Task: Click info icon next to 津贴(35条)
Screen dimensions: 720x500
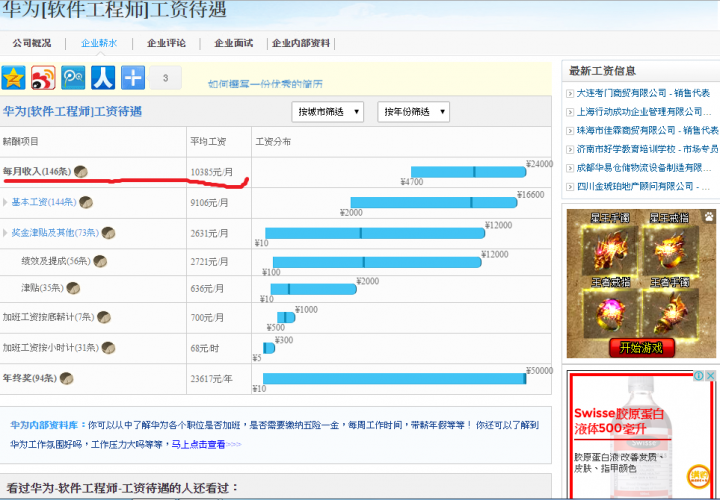Action: tap(73, 288)
